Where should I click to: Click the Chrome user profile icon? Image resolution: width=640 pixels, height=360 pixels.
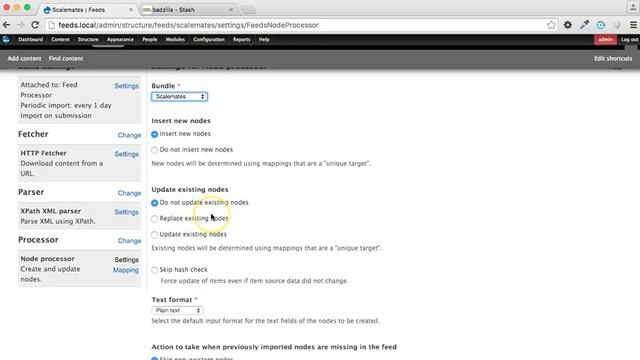click(x=633, y=7)
